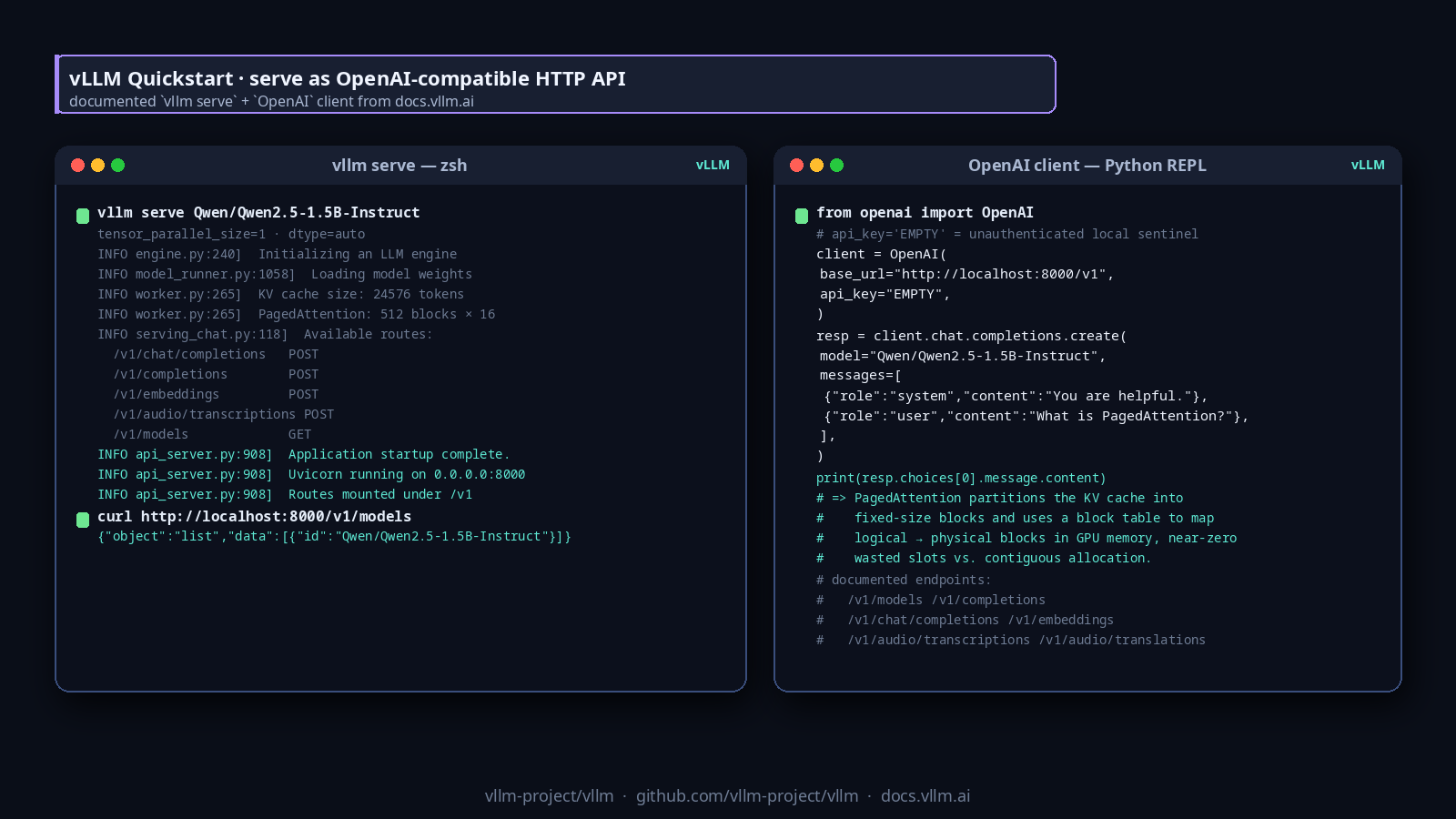Image resolution: width=1456 pixels, height=819 pixels.
Task: Click green prompt marker beside from openai import
Action: 802,216
